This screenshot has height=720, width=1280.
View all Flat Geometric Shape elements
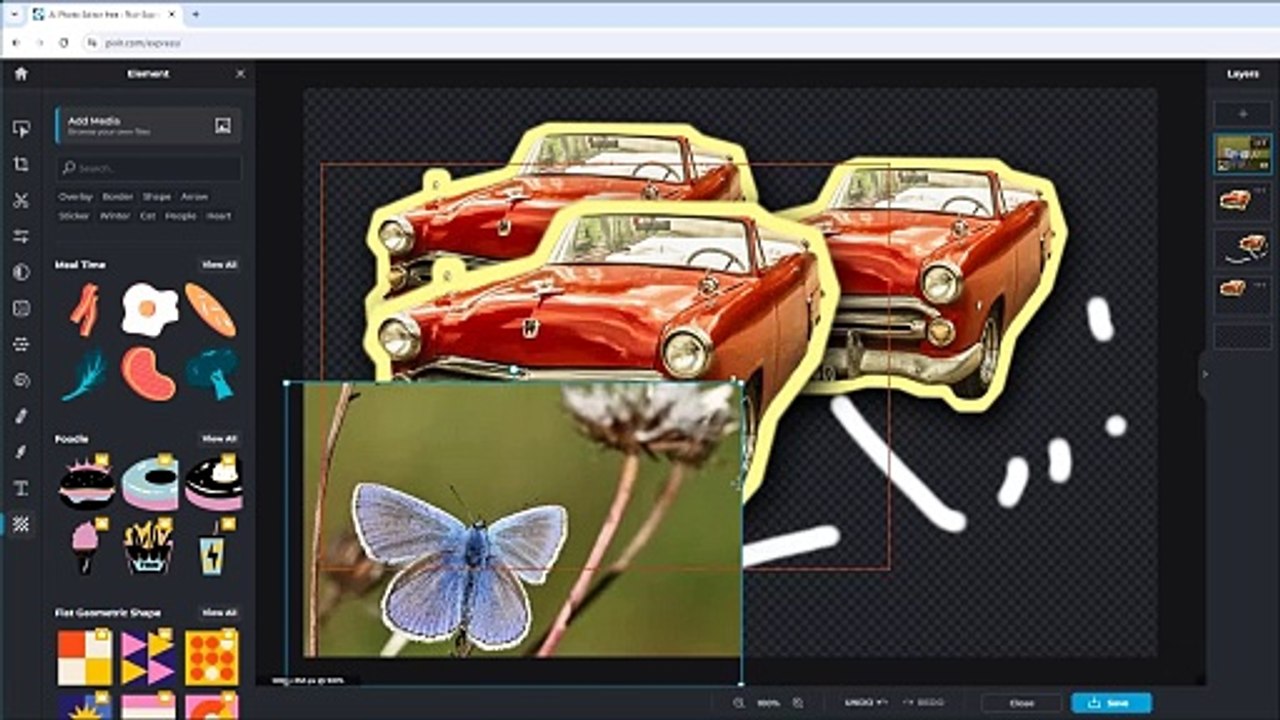pyautogui.click(x=219, y=612)
